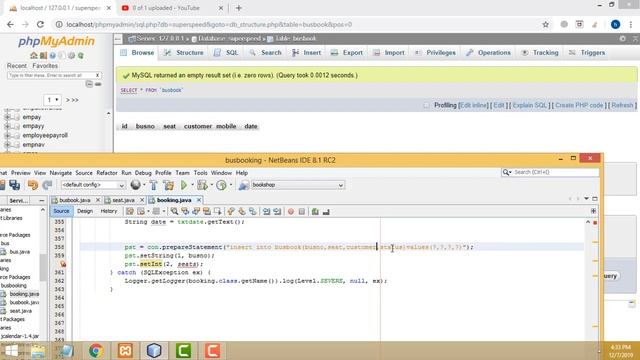Open phpMyAdmin Structure tab
The height and width of the screenshot is (360, 640).
[x=184, y=53]
